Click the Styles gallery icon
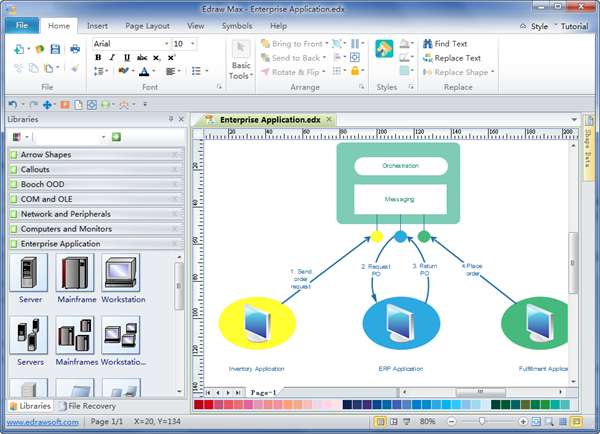The height and width of the screenshot is (434, 600). (384, 49)
